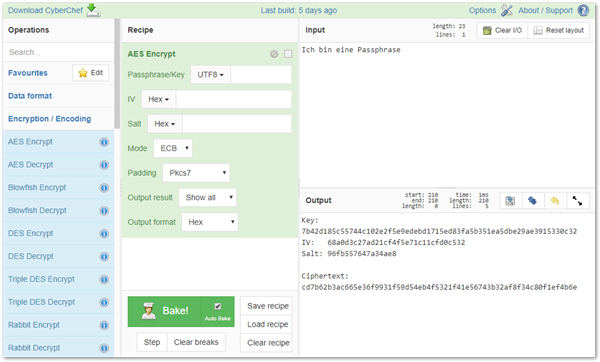This screenshot has height=362, width=600.
Task: Show info for Rabbit Decrypt operation
Action: [104, 348]
